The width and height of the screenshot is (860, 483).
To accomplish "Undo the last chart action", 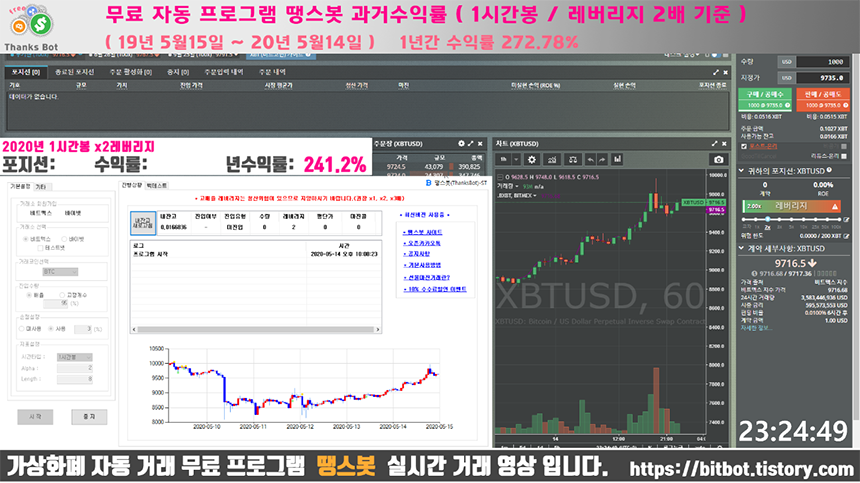I will coord(590,160).
